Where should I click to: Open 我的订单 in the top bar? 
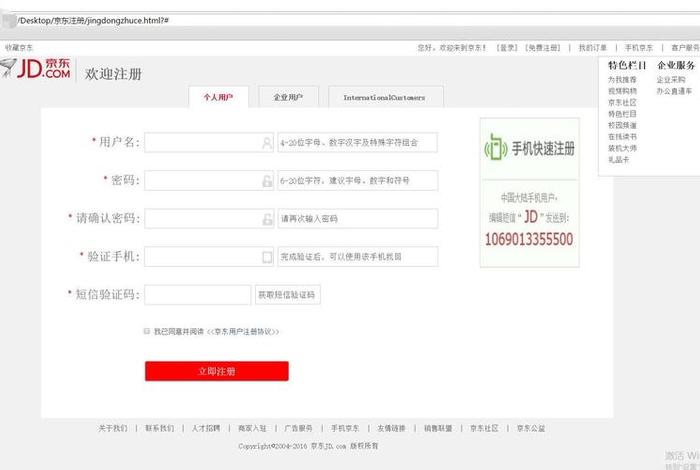pos(592,47)
